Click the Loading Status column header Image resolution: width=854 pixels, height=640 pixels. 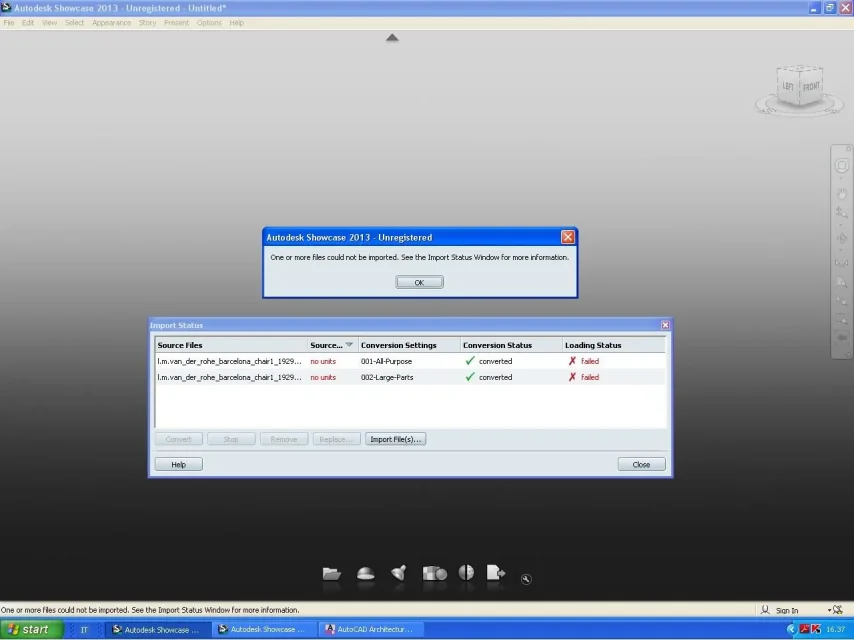click(x=614, y=345)
